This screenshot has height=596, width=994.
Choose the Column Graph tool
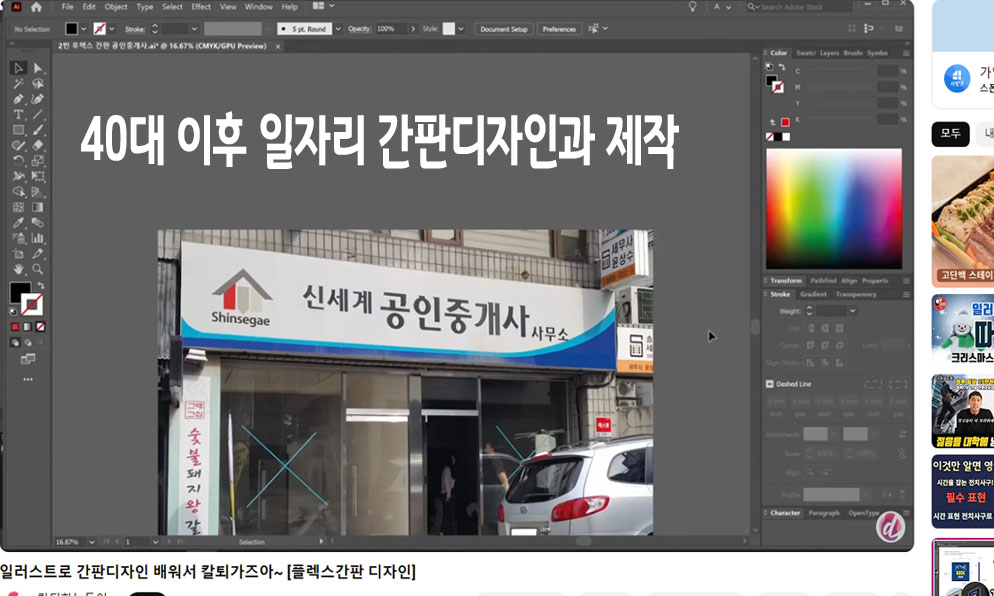tap(38, 238)
